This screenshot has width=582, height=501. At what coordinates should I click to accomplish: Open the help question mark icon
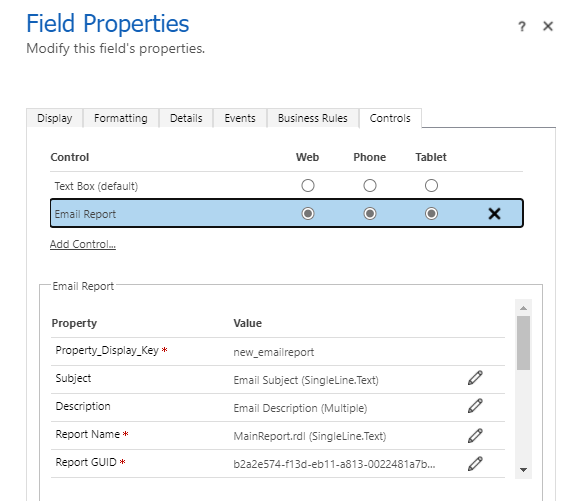click(x=522, y=26)
